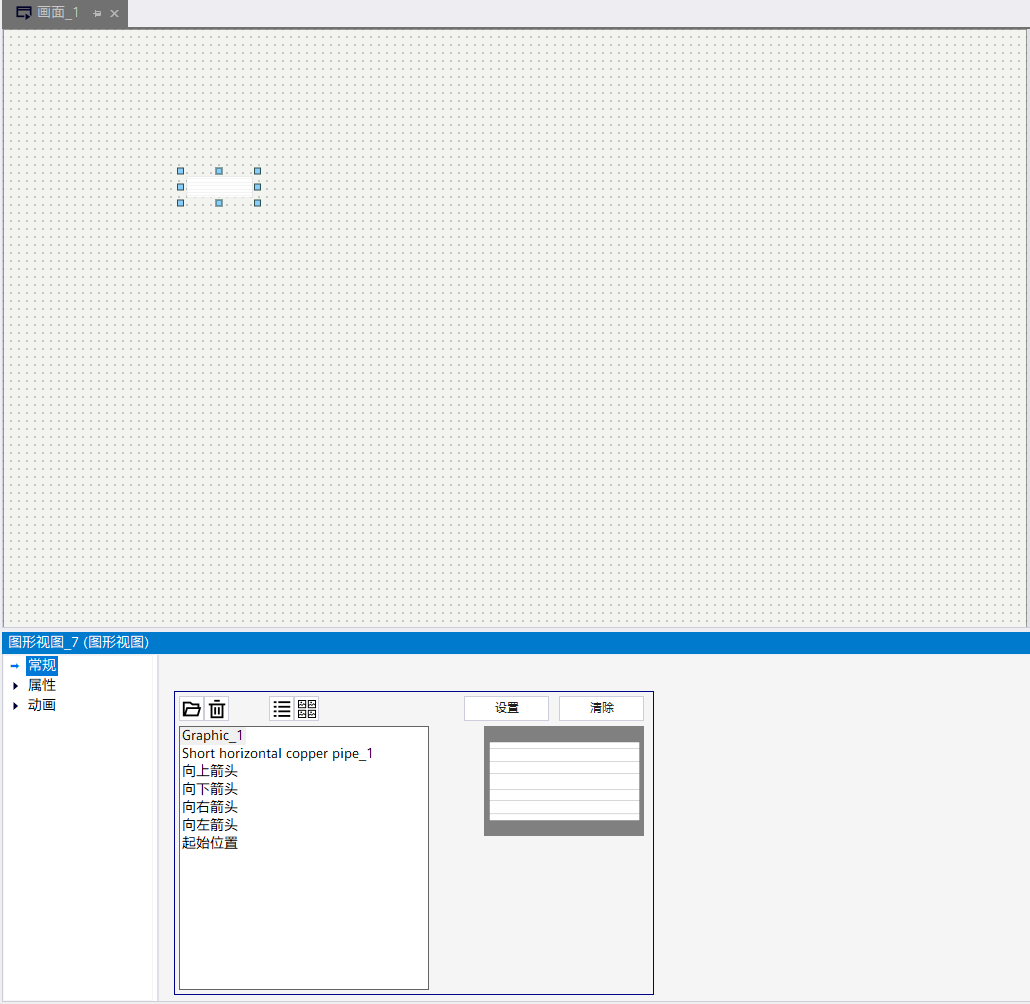Click the pin icon on 画面_1 tab
Viewport: 1030px width, 1004px height.
[97, 13]
